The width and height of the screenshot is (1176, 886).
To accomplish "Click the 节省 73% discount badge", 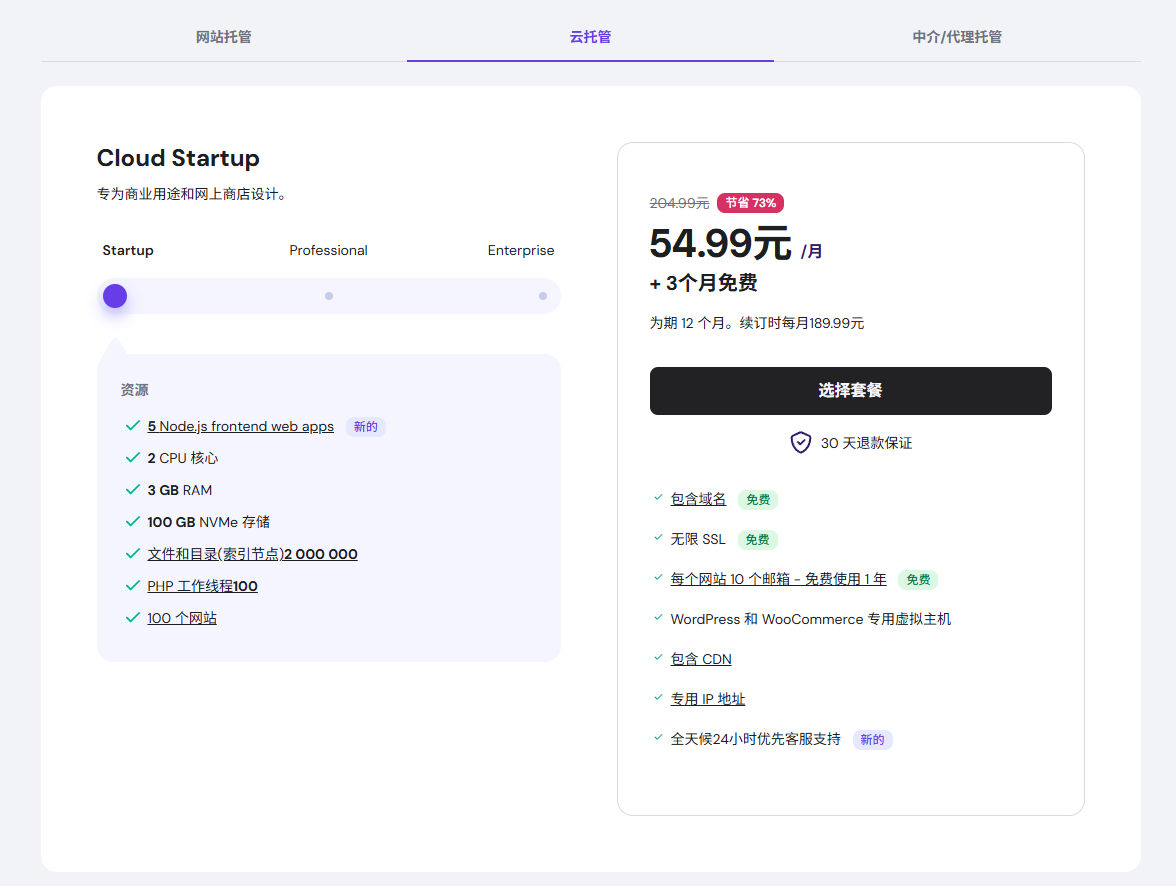I will (750, 202).
